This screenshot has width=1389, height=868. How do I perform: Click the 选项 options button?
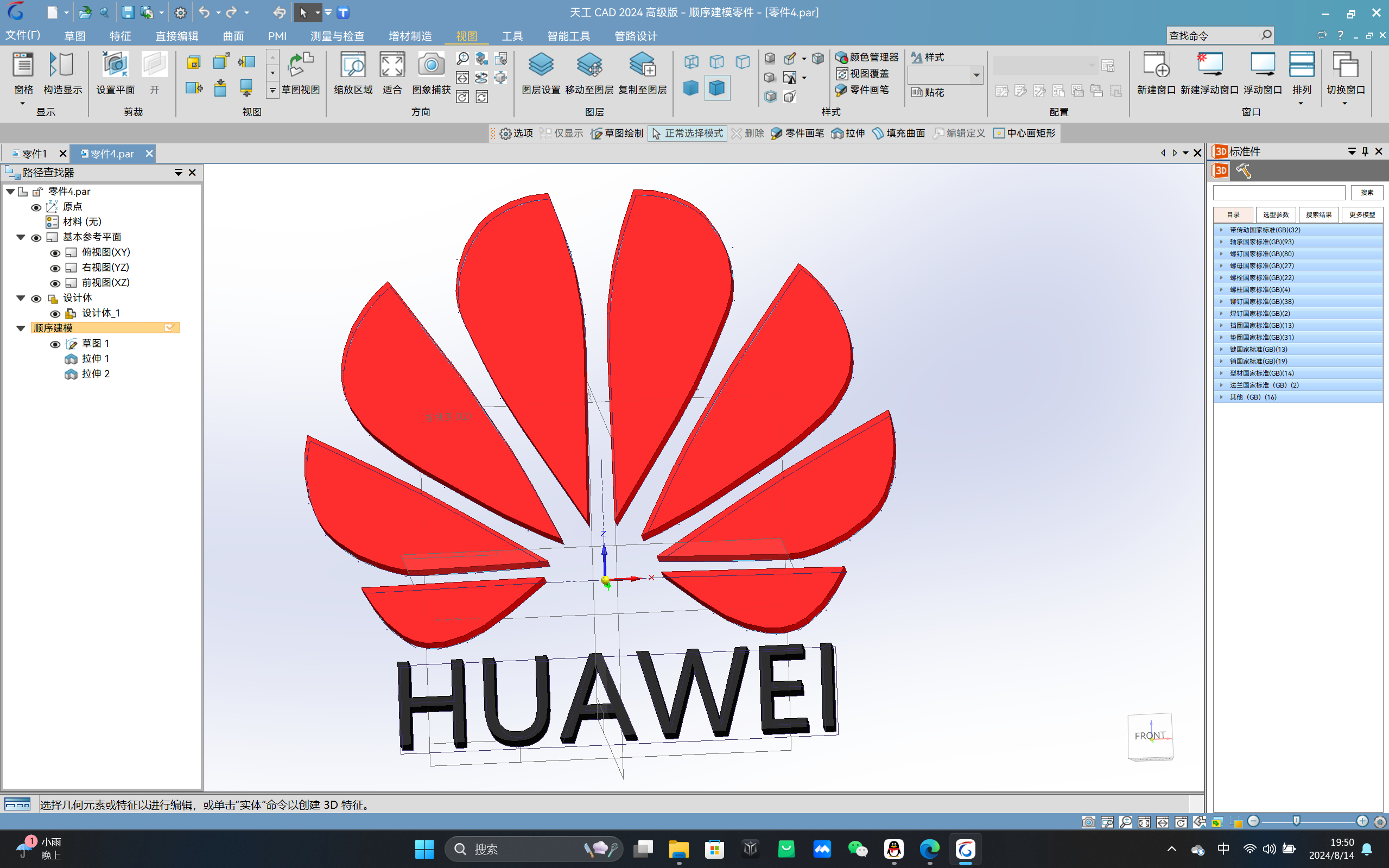516,133
